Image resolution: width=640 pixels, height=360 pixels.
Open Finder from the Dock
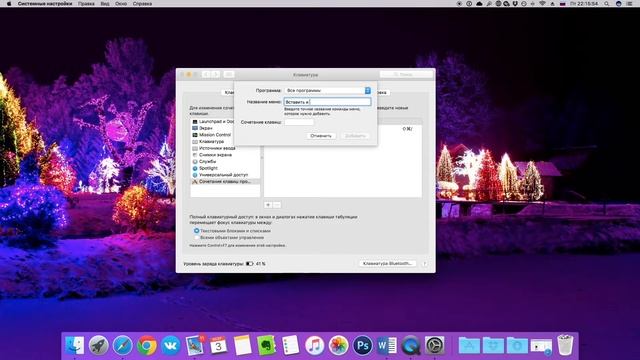point(74,346)
